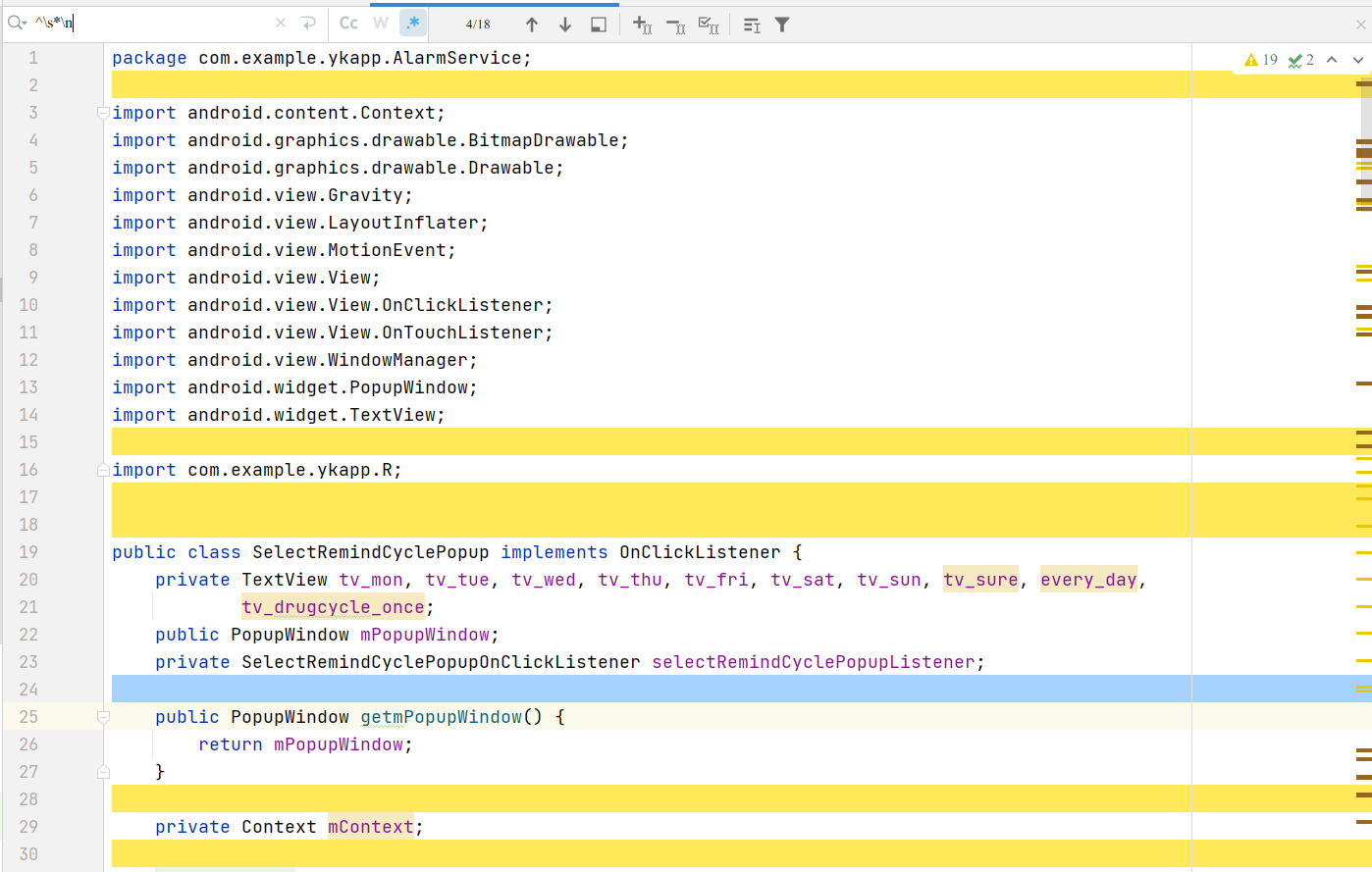
Task: Close the find bar
Action: (1361, 25)
